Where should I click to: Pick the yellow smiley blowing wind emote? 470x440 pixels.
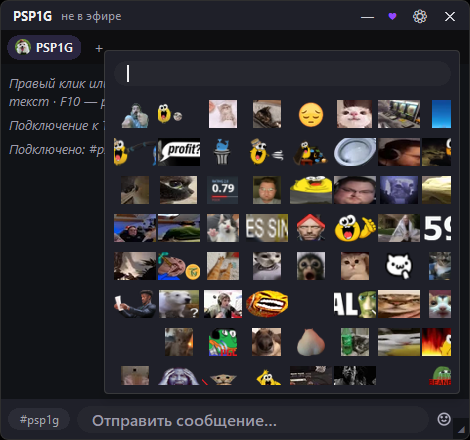tap(267, 152)
